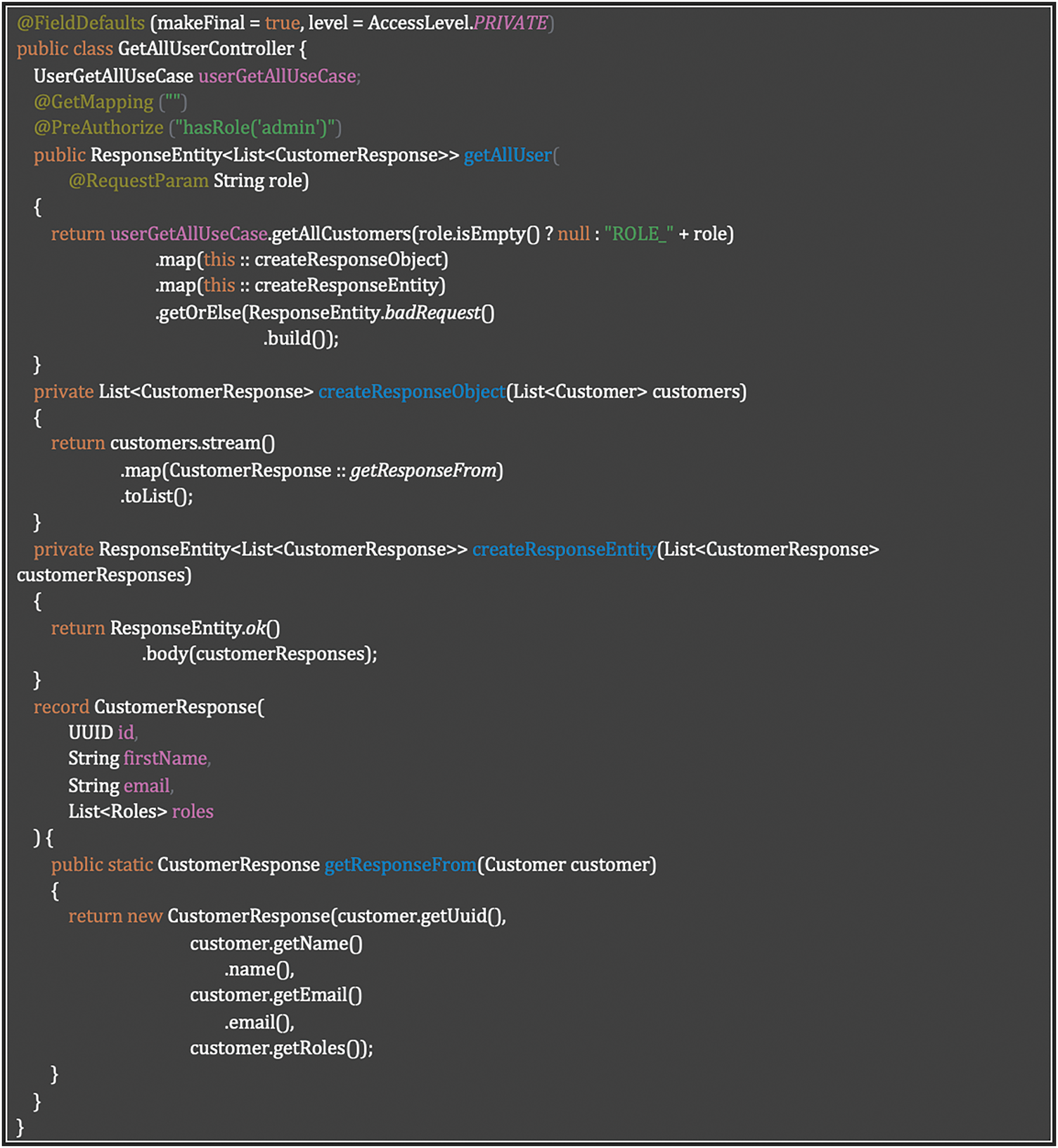
Task: Select the GetAllUserController class name
Action: (x=206, y=49)
